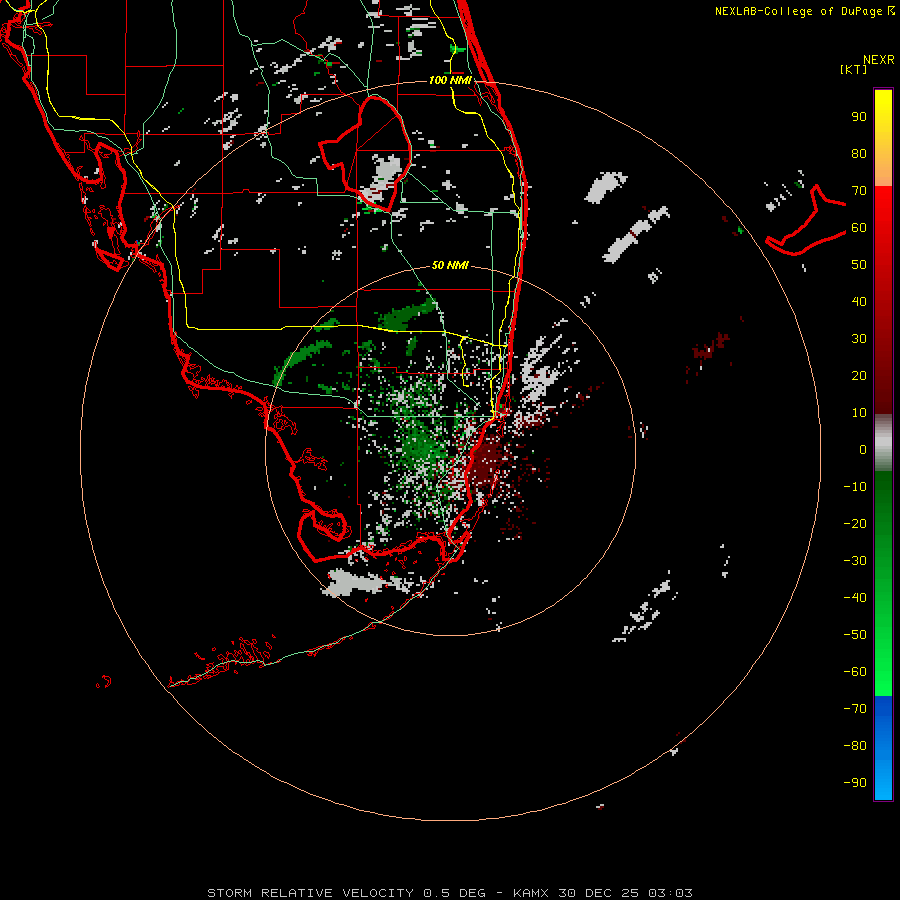Click the -70 value on velocity scale

pyautogui.click(x=855, y=709)
